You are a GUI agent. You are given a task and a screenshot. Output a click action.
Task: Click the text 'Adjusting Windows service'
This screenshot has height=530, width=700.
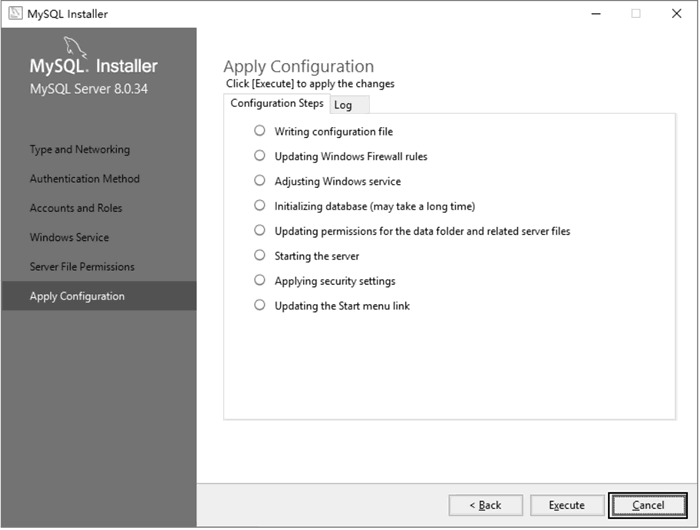338,182
